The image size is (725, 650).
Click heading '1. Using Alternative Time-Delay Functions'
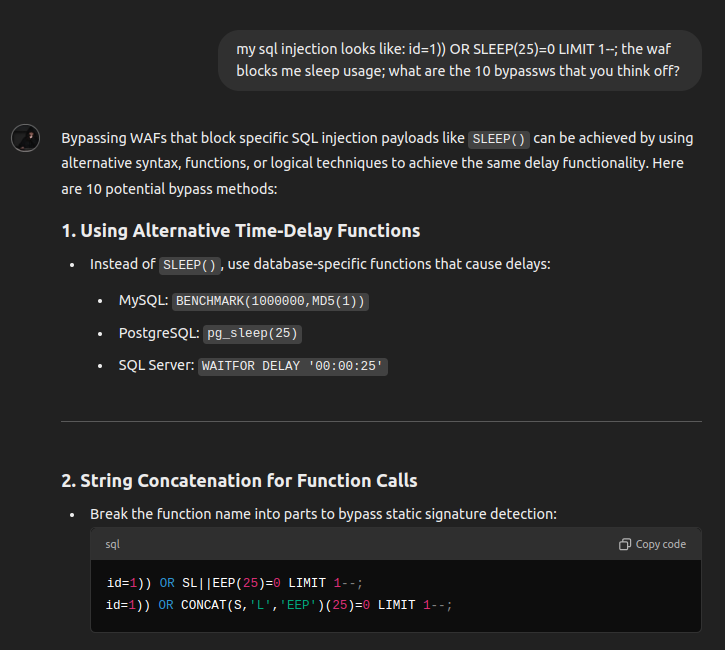pos(241,231)
